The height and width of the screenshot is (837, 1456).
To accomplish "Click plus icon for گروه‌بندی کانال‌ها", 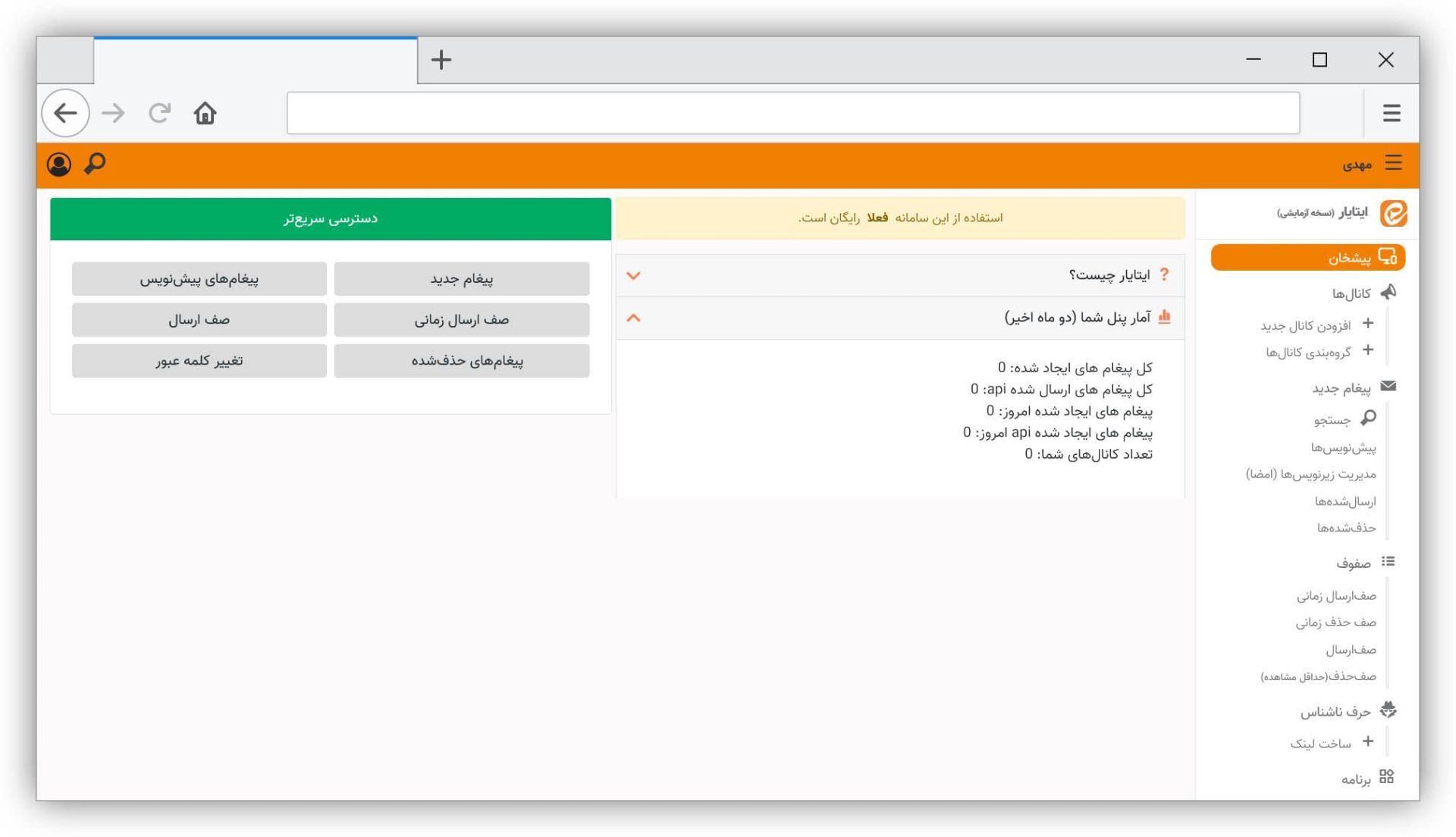I will pyautogui.click(x=1368, y=350).
